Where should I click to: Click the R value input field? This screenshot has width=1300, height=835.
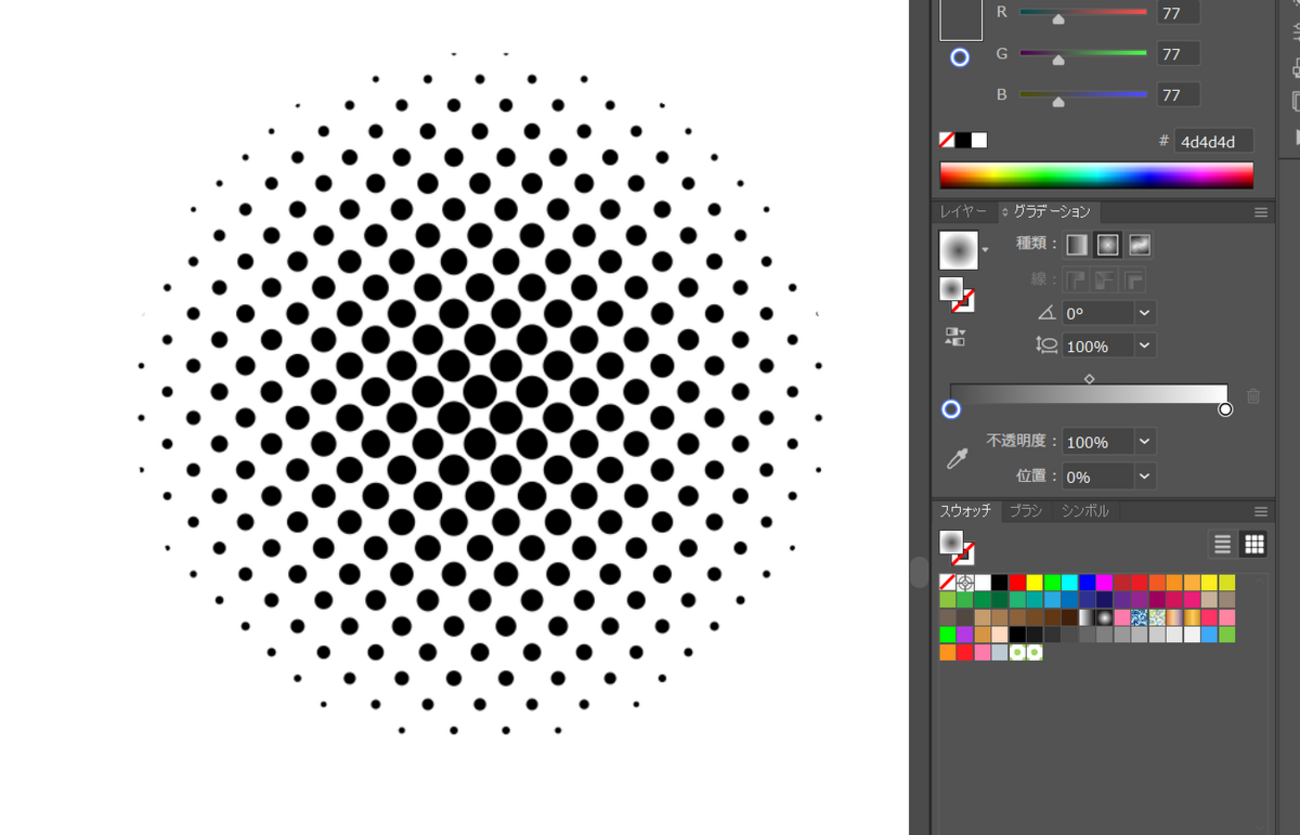(x=1178, y=13)
